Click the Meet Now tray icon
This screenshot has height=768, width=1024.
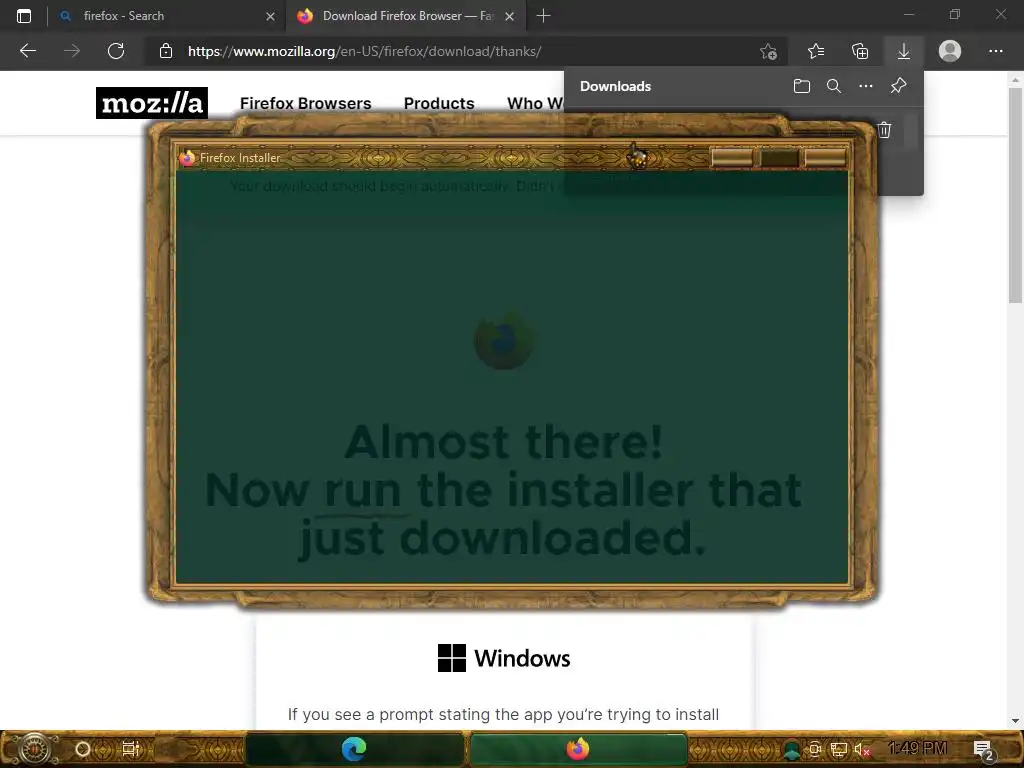(x=815, y=750)
